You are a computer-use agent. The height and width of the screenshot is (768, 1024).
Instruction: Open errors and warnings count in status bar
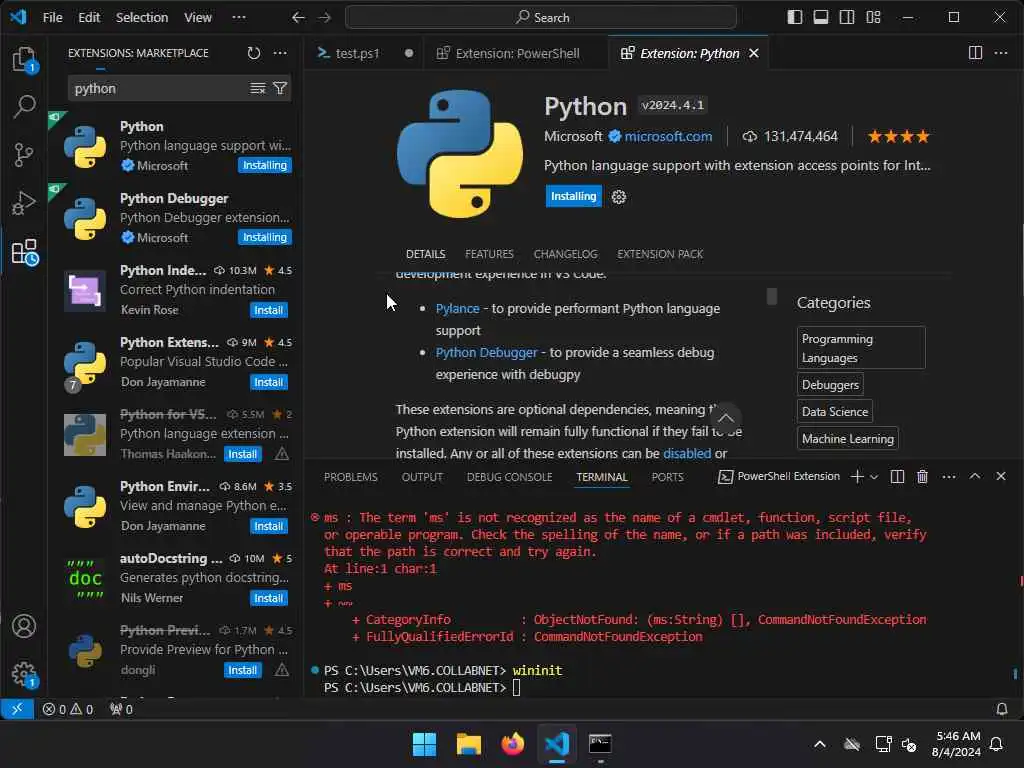click(x=68, y=709)
